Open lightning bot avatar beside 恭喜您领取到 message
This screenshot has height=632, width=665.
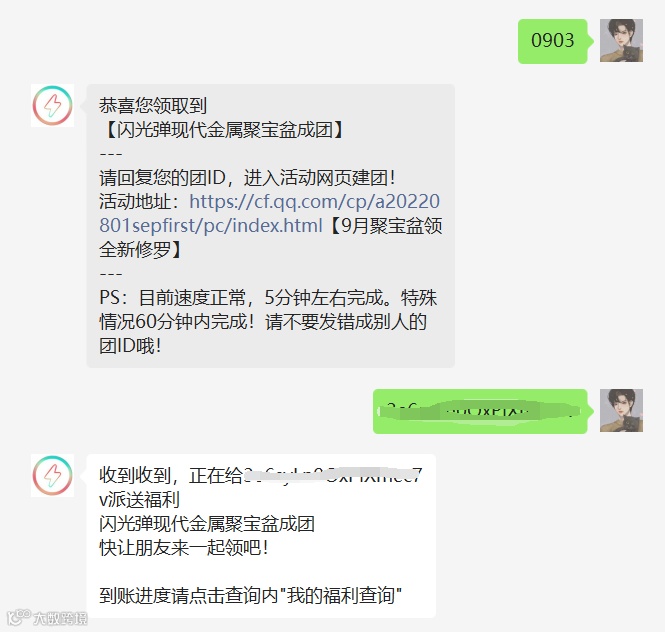pos(53,105)
